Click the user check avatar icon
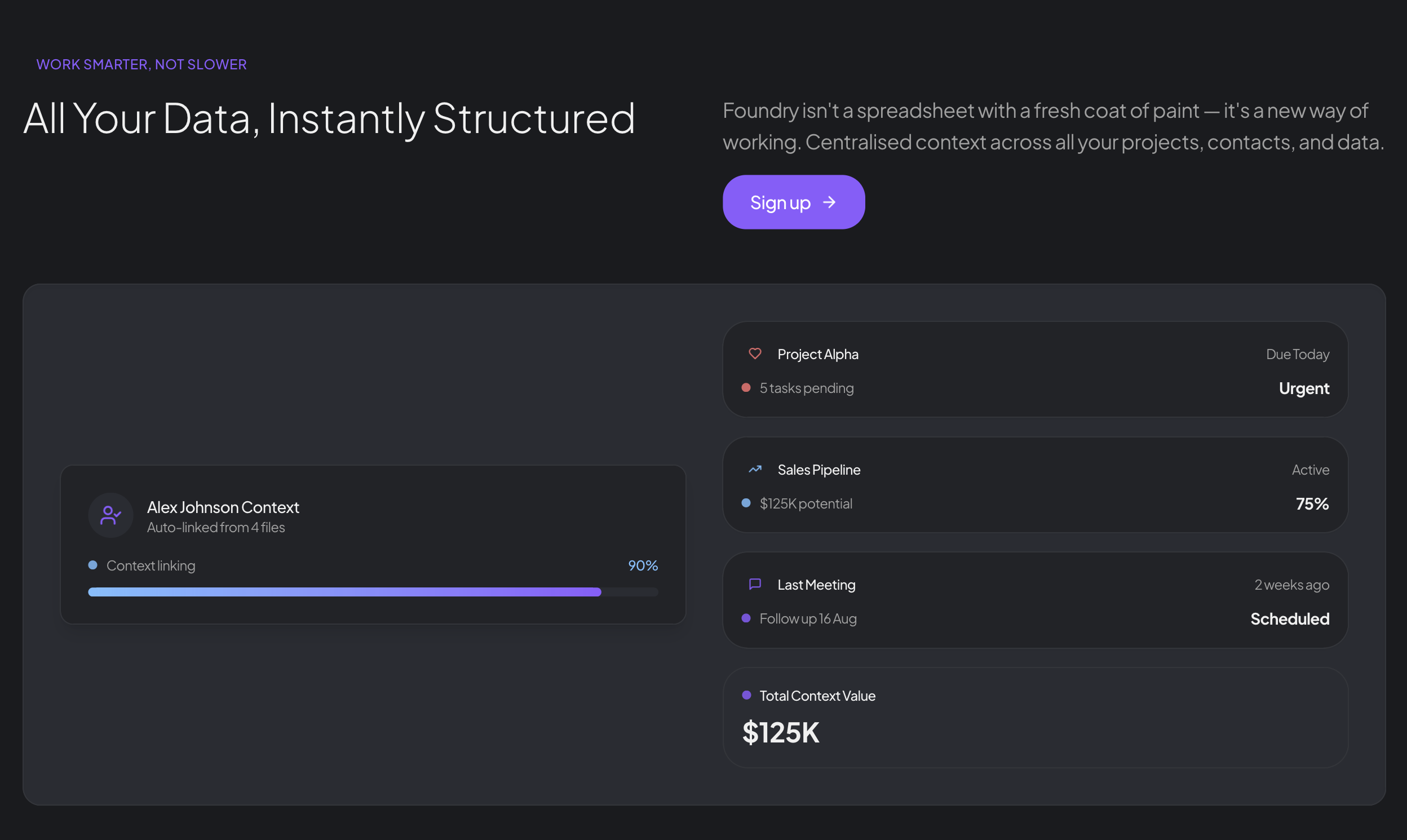This screenshot has height=840, width=1407. tap(111, 515)
